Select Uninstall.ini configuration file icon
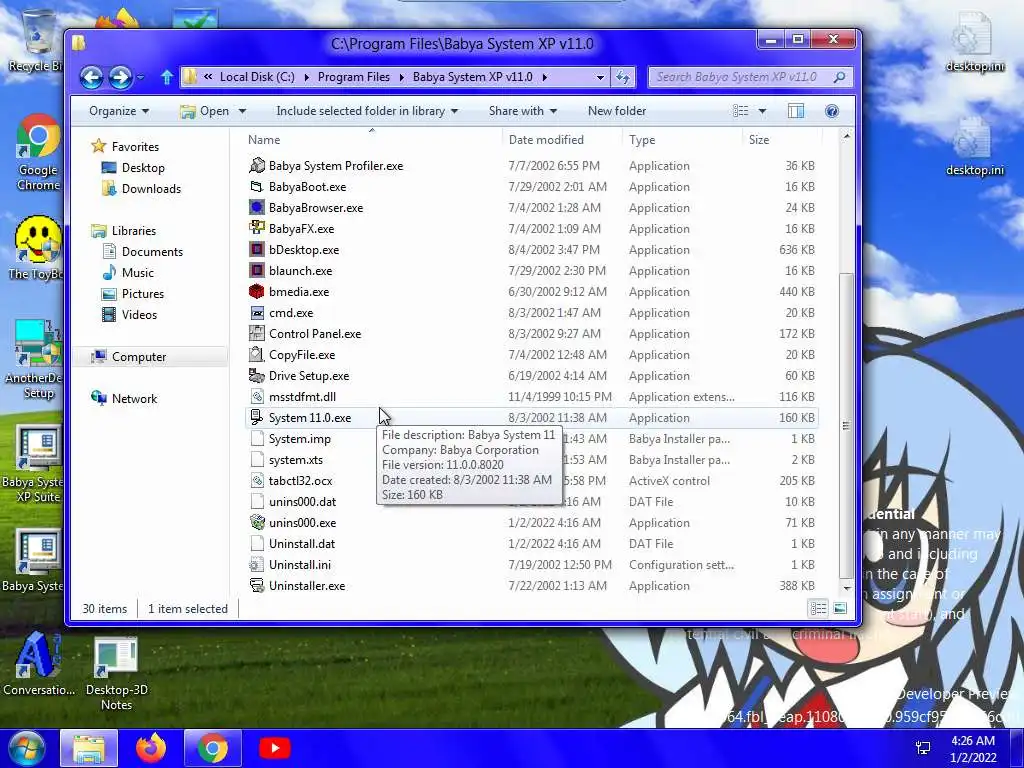 (257, 565)
